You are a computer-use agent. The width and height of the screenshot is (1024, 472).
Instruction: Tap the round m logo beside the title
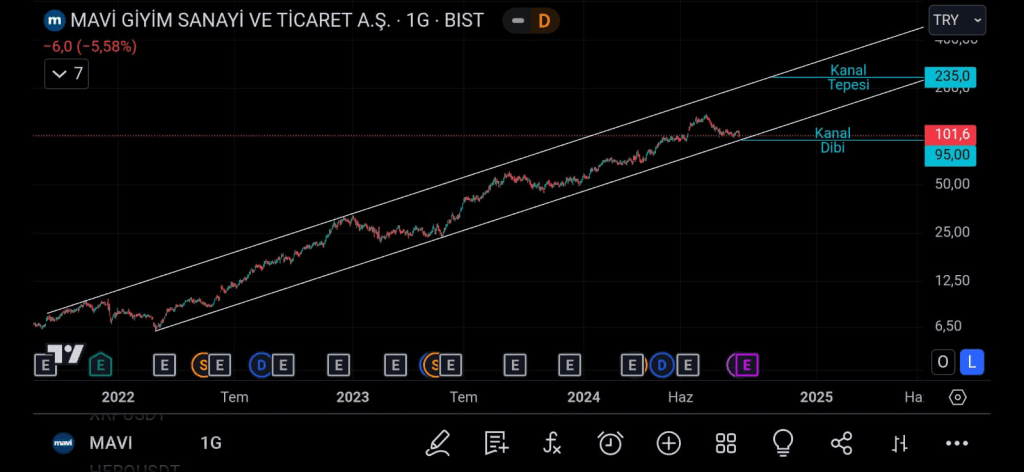pyautogui.click(x=54, y=20)
